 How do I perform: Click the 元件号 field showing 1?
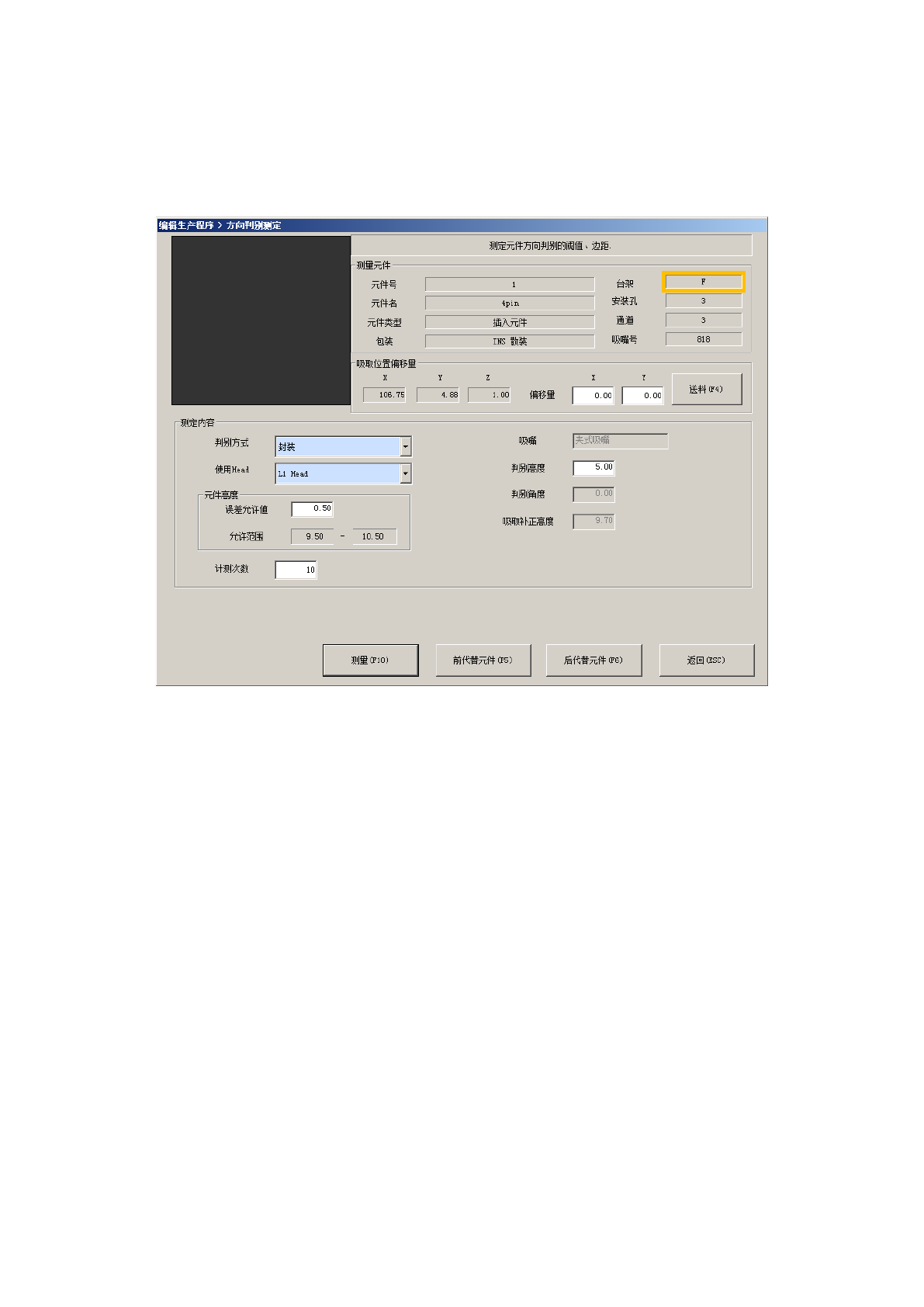point(510,284)
